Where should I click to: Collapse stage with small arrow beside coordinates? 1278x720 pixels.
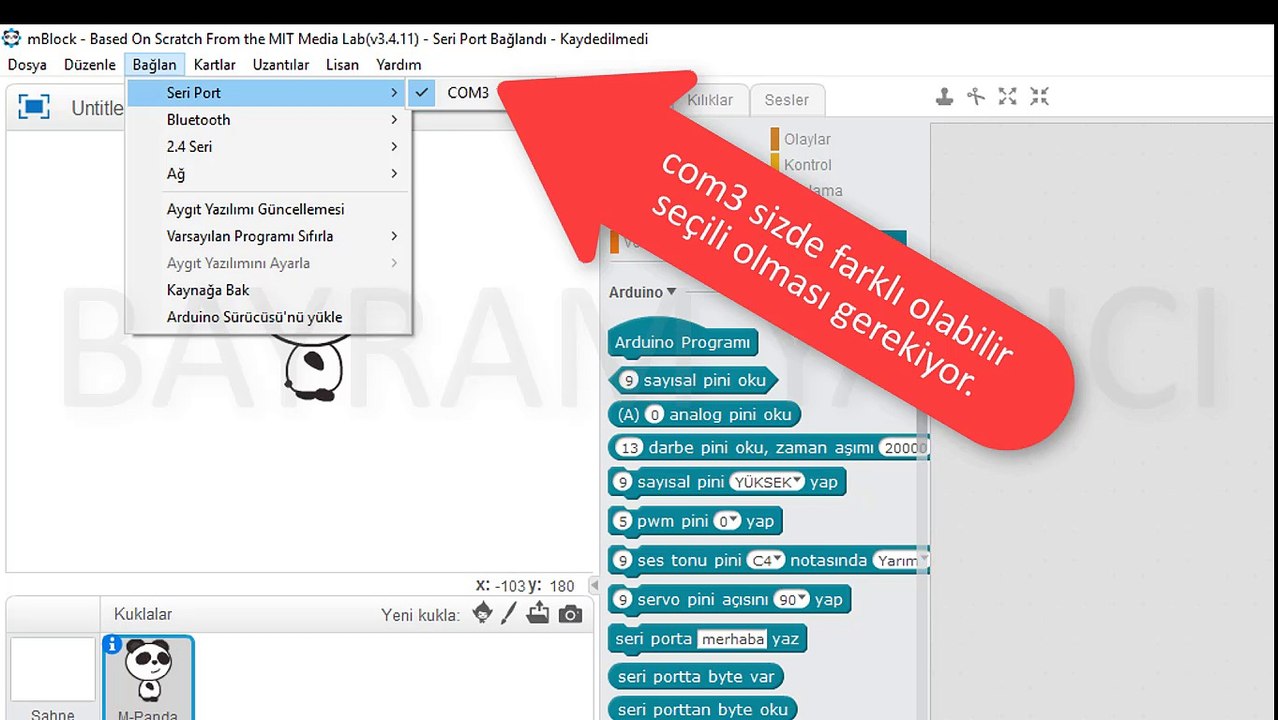coord(594,586)
